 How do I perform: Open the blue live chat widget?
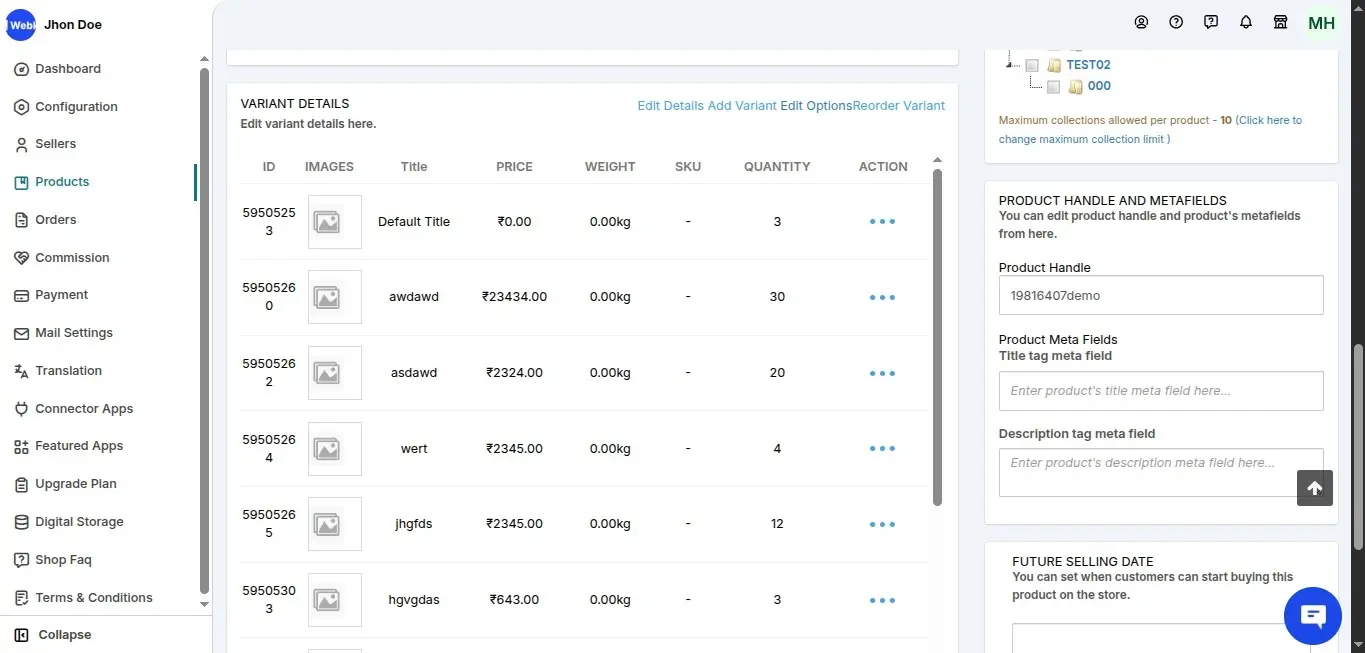point(1312,616)
